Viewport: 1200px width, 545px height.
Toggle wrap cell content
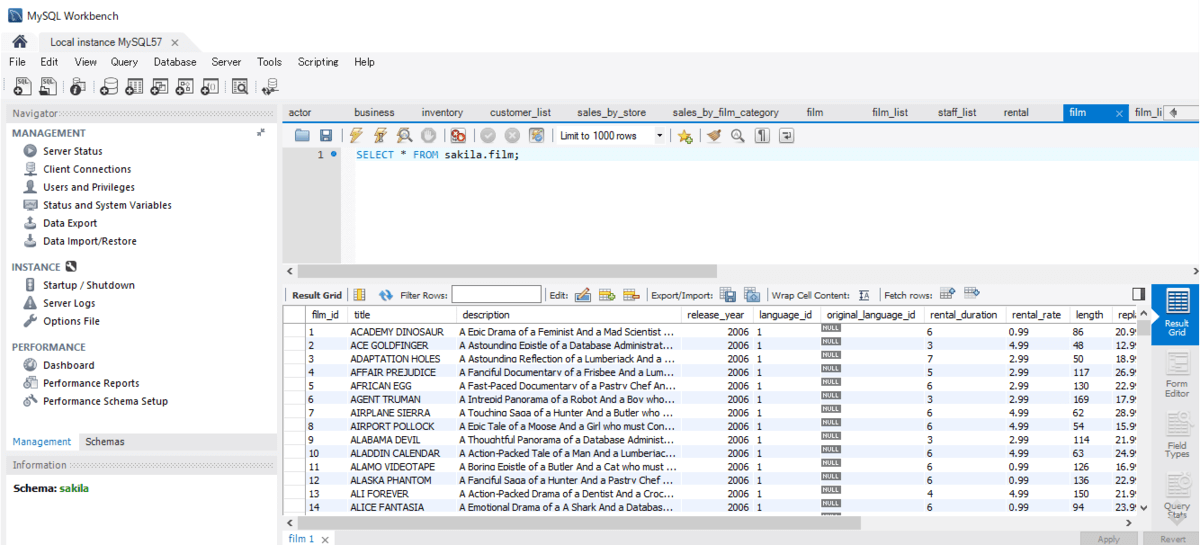pos(864,295)
